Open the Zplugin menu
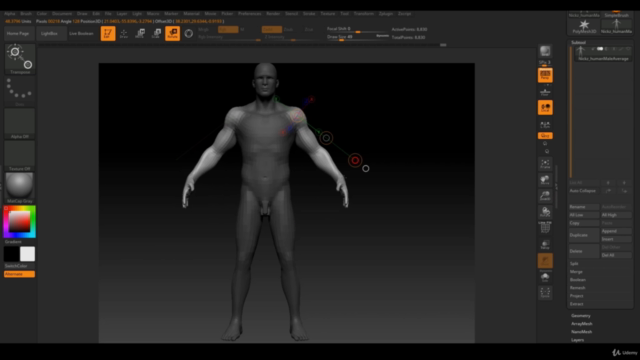 pyautogui.click(x=386, y=13)
